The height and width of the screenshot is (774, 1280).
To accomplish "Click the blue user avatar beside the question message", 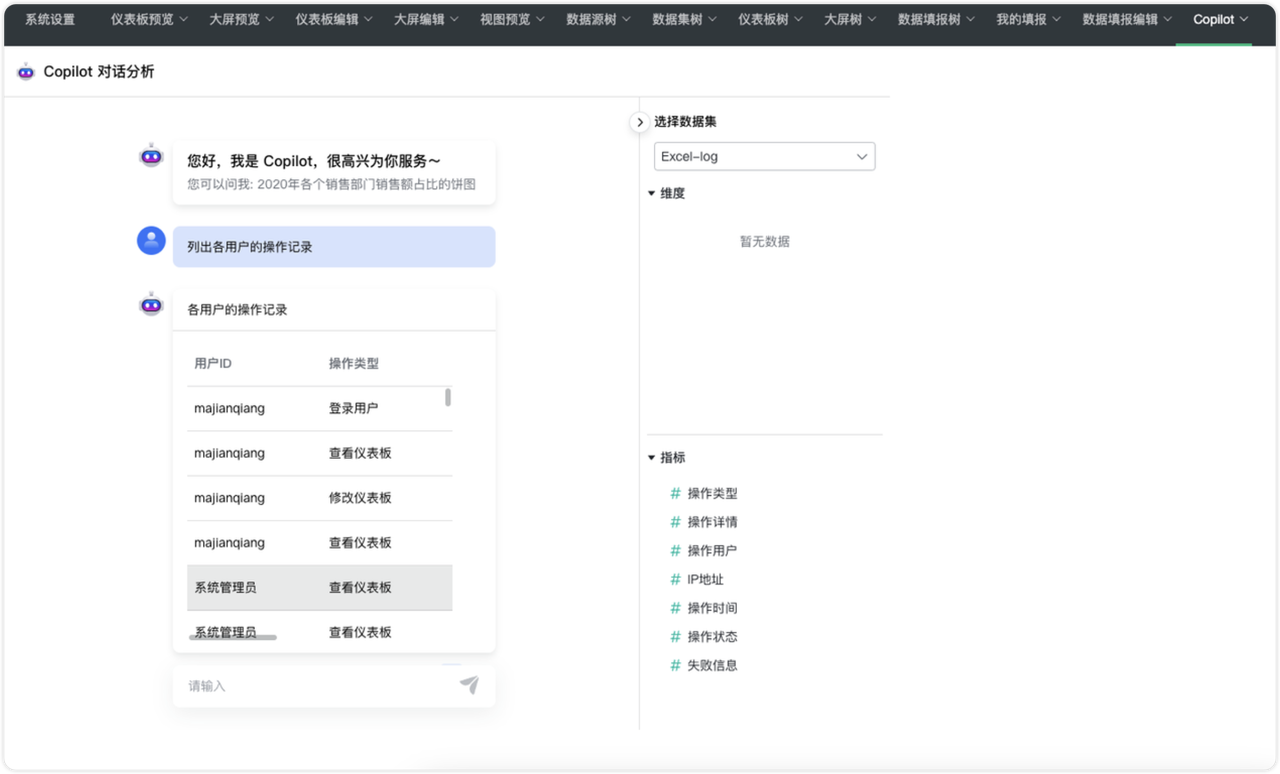I will point(151,240).
